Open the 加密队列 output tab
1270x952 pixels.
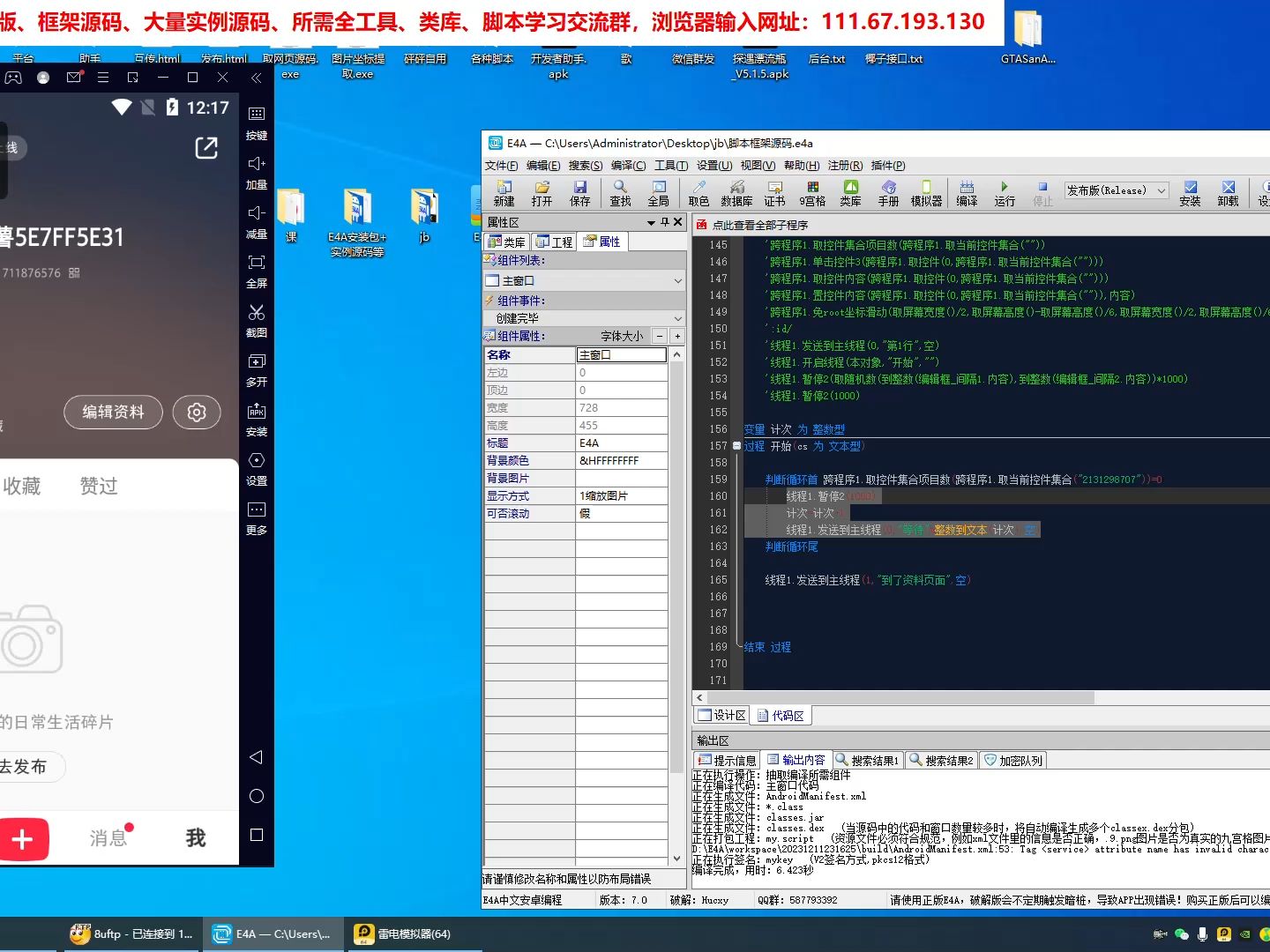(1013, 760)
